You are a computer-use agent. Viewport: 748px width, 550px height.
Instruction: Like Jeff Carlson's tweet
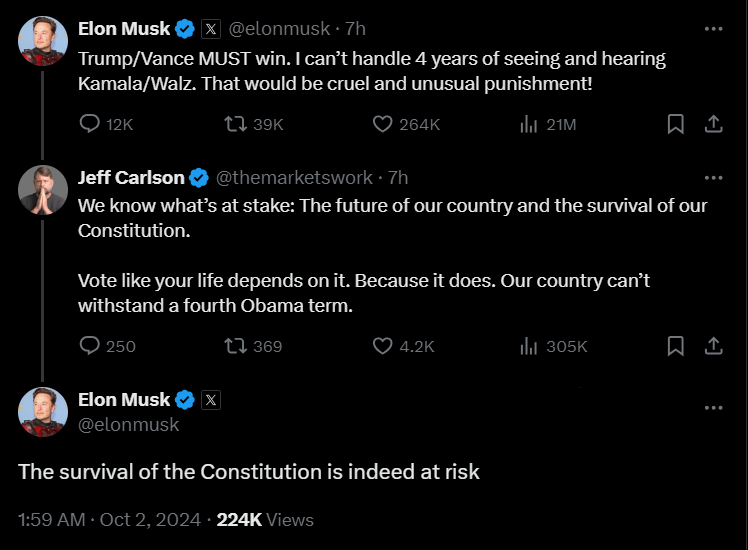point(382,346)
